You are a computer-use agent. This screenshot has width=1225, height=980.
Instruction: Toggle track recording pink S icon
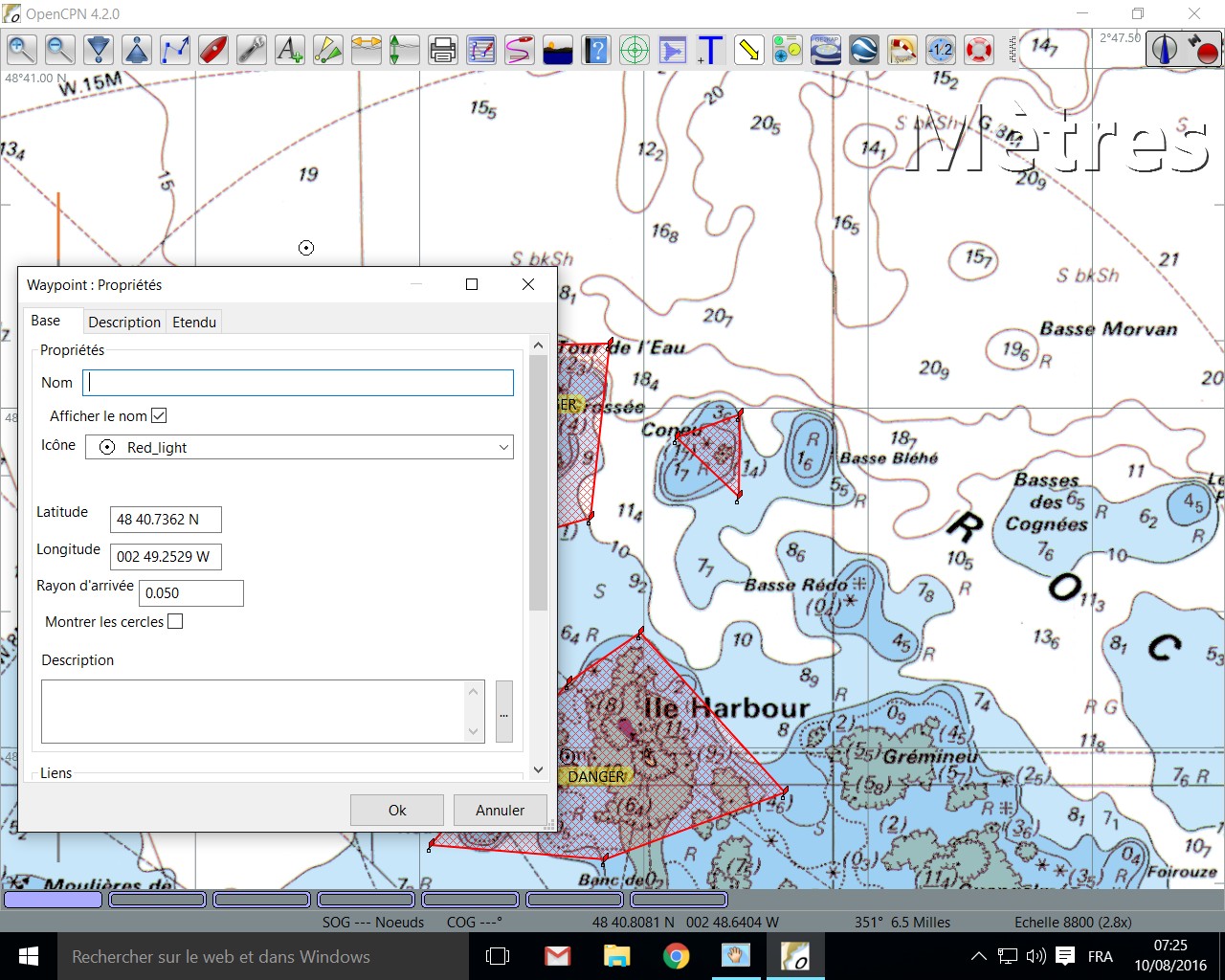pyautogui.click(x=519, y=49)
